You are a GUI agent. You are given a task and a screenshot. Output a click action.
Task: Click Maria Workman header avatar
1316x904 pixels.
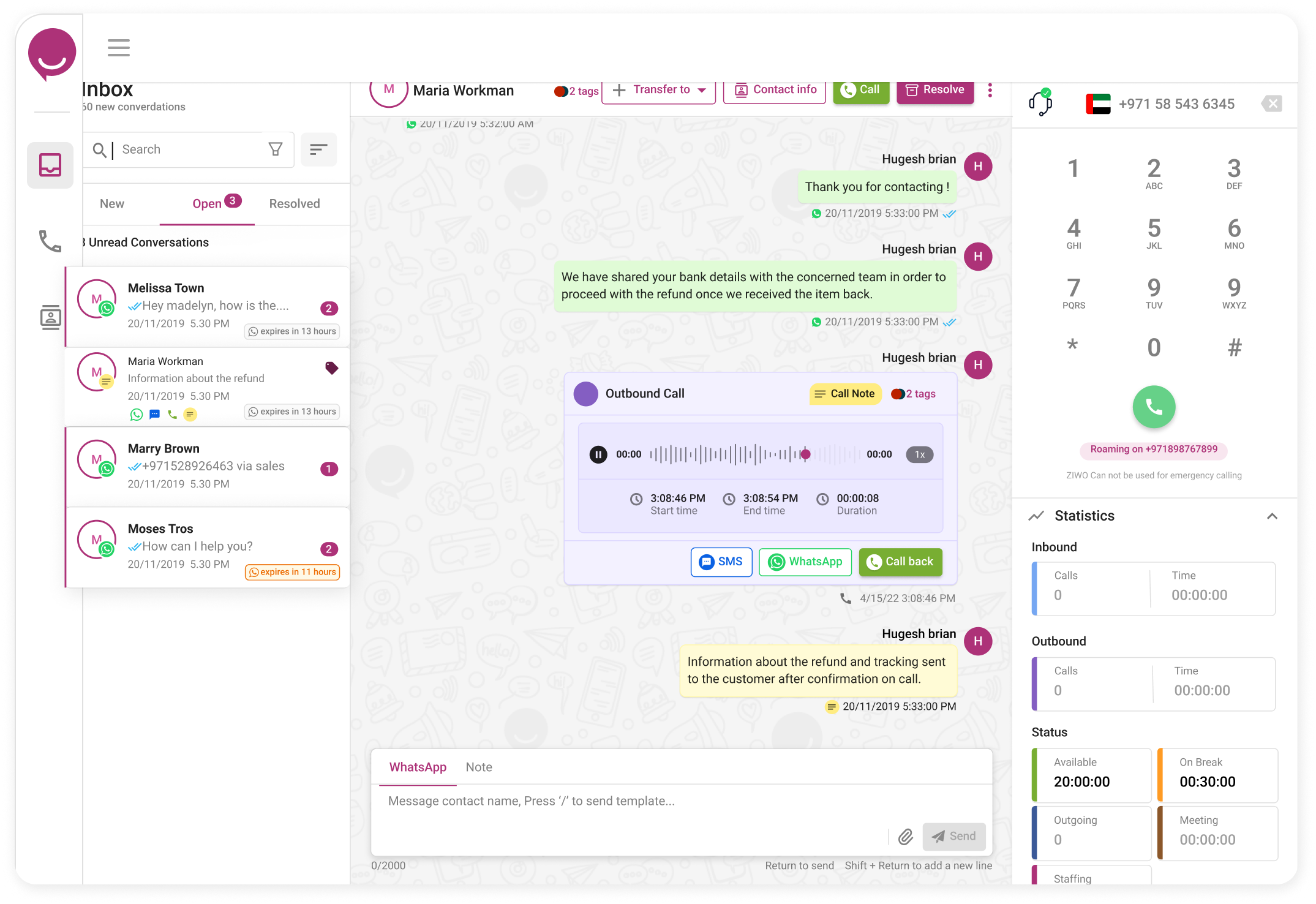tap(389, 90)
